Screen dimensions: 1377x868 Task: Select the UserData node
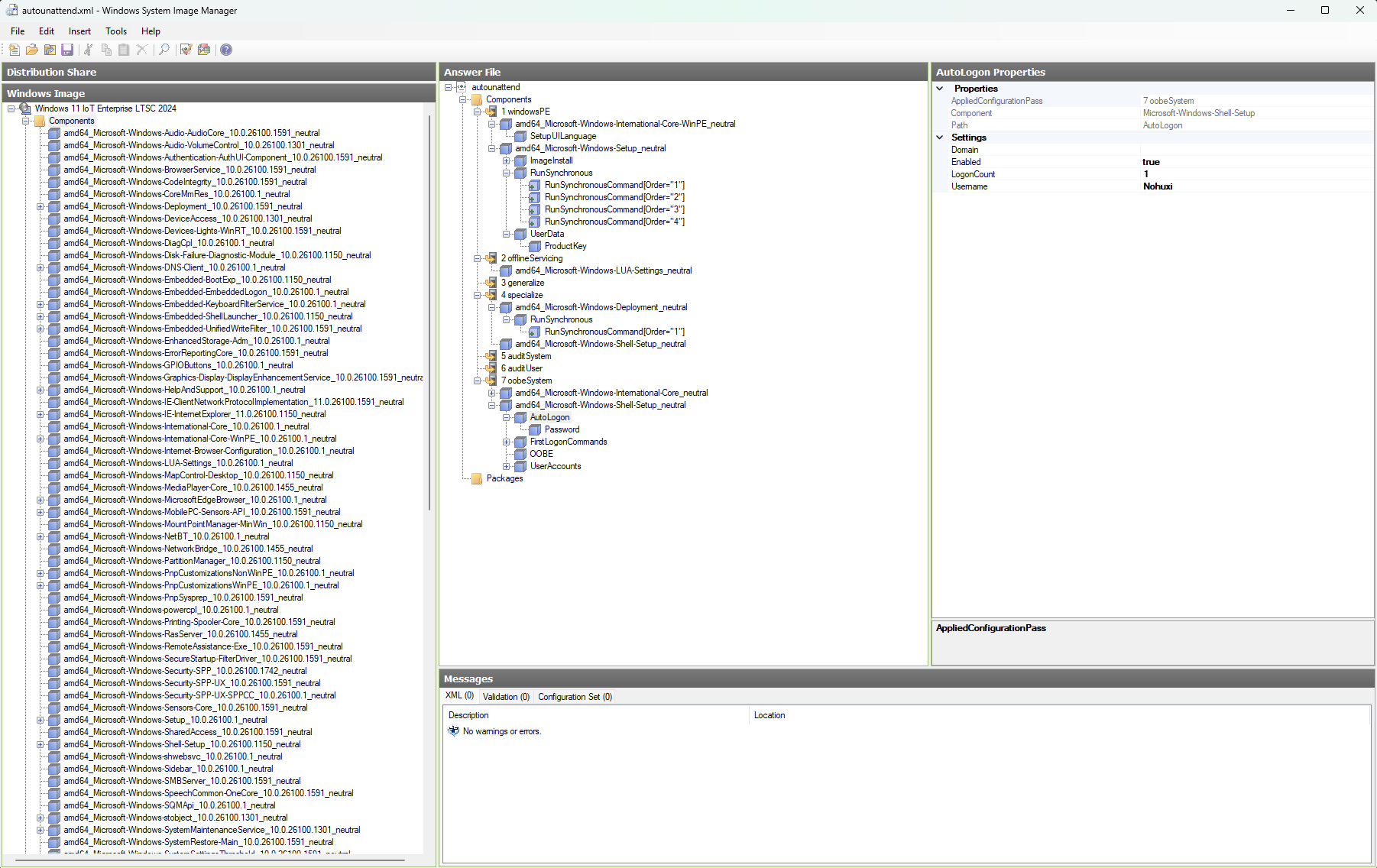click(547, 234)
